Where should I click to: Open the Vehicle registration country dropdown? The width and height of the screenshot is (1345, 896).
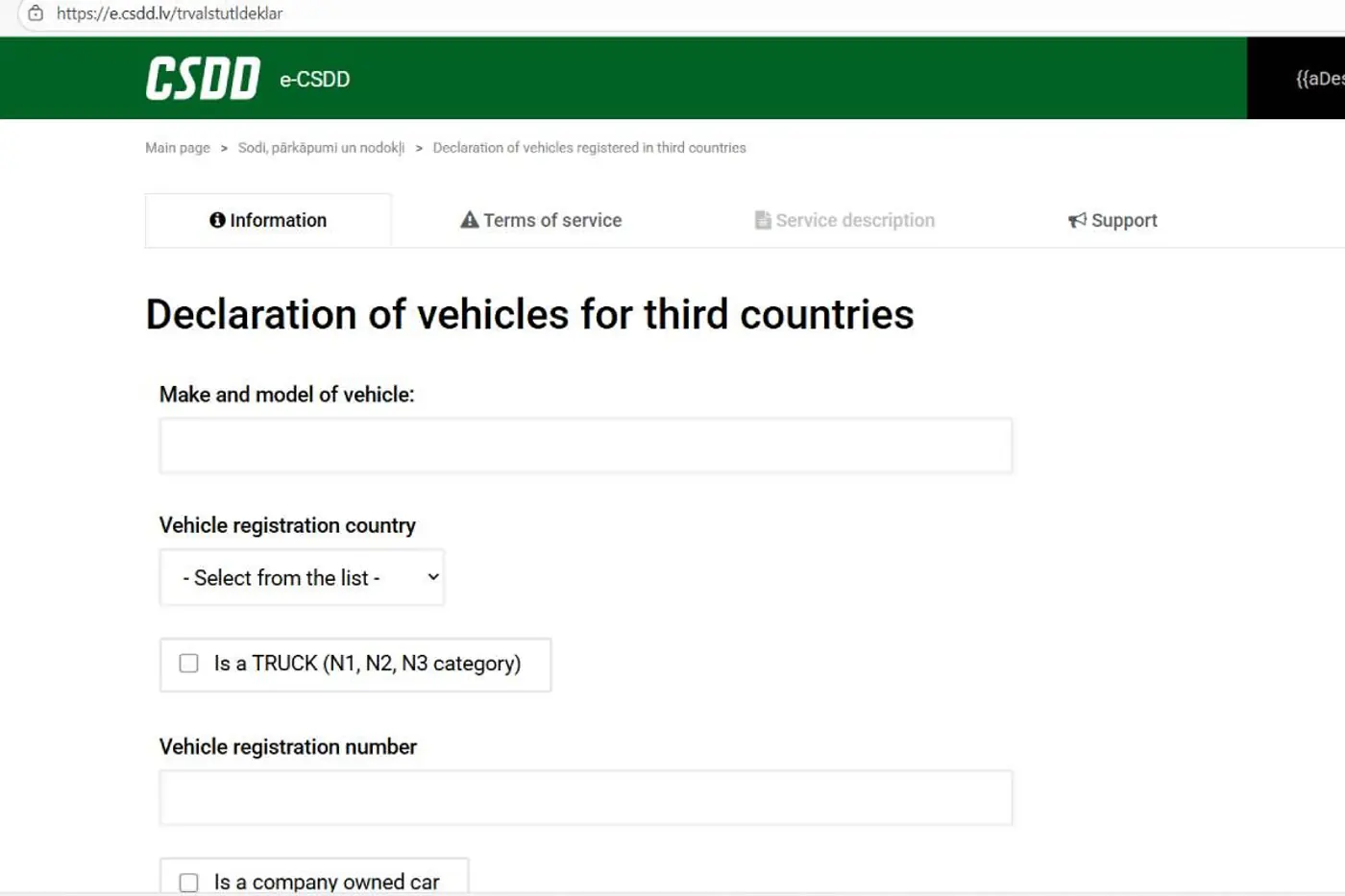point(302,577)
